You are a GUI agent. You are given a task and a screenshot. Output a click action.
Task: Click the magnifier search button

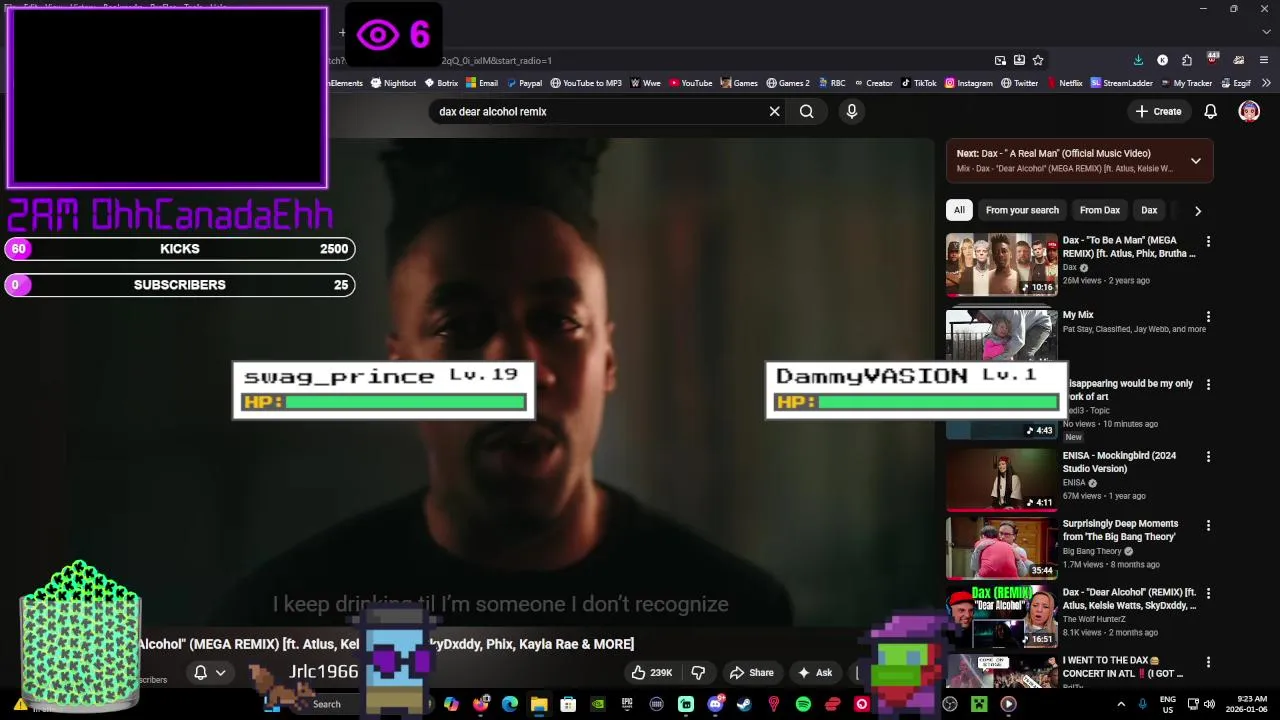click(x=807, y=112)
